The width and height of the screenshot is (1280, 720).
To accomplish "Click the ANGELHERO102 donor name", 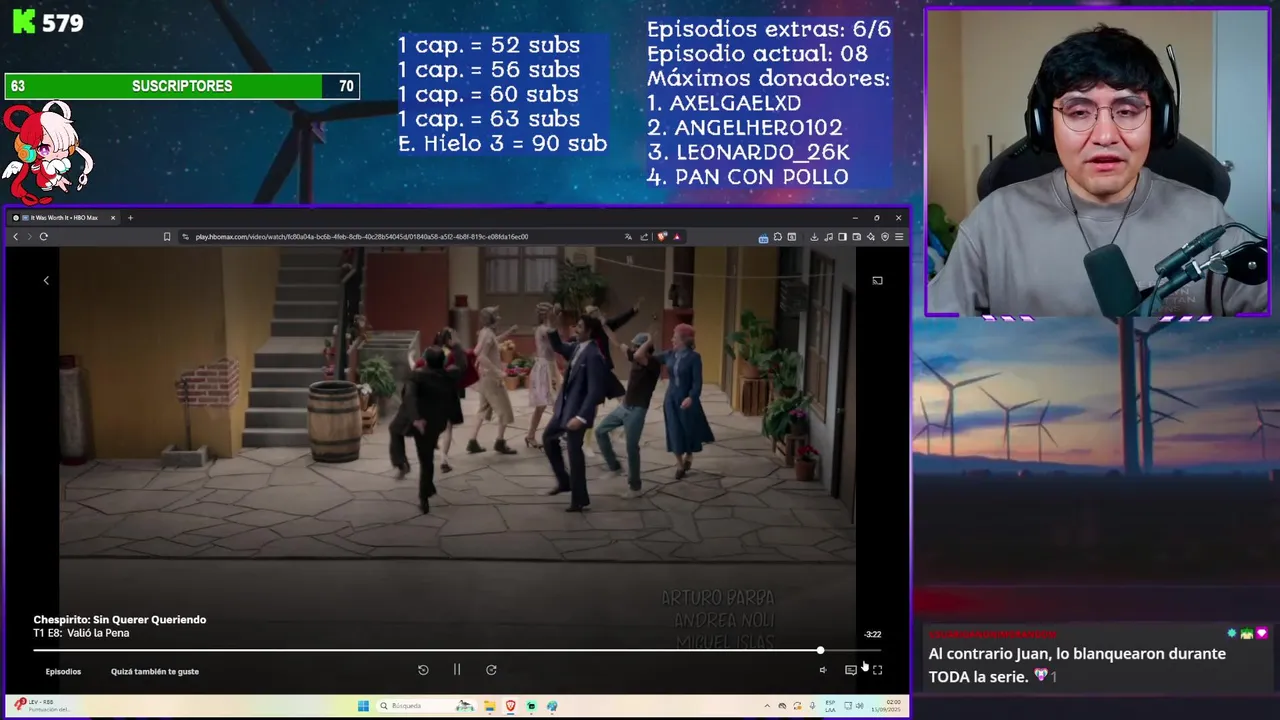I will coord(758,128).
